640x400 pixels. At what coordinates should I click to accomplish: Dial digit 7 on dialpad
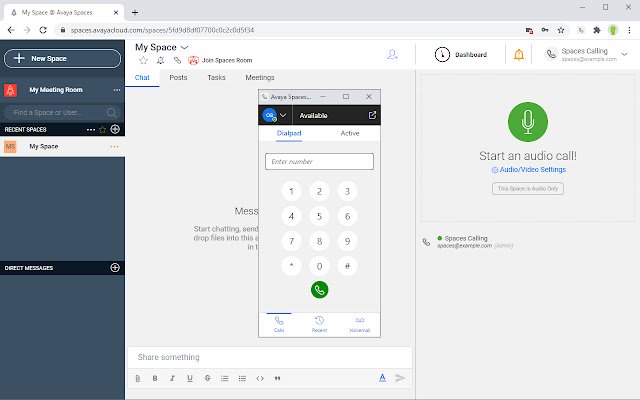click(291, 241)
